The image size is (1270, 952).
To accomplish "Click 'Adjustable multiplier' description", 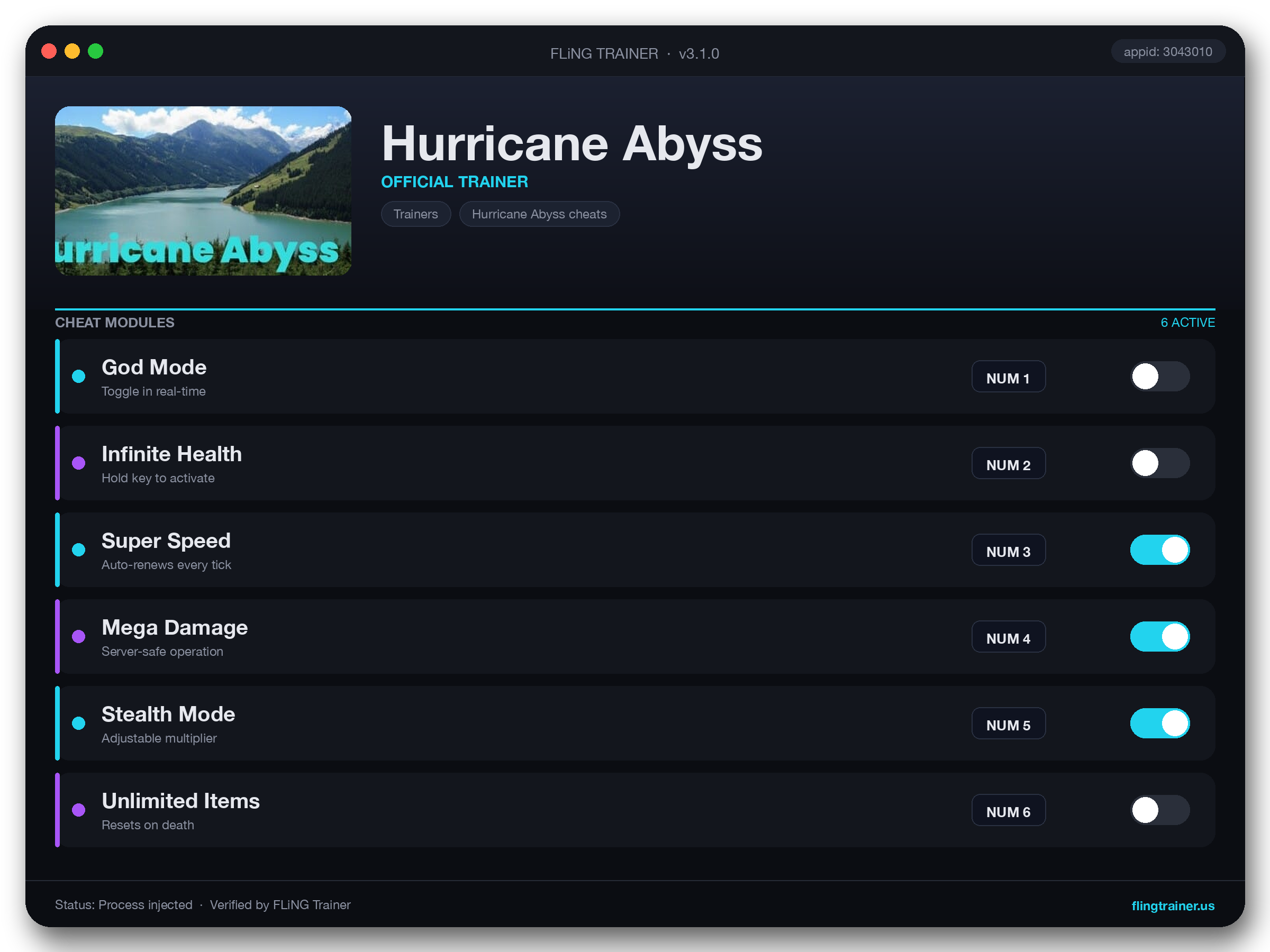I will tap(159, 738).
